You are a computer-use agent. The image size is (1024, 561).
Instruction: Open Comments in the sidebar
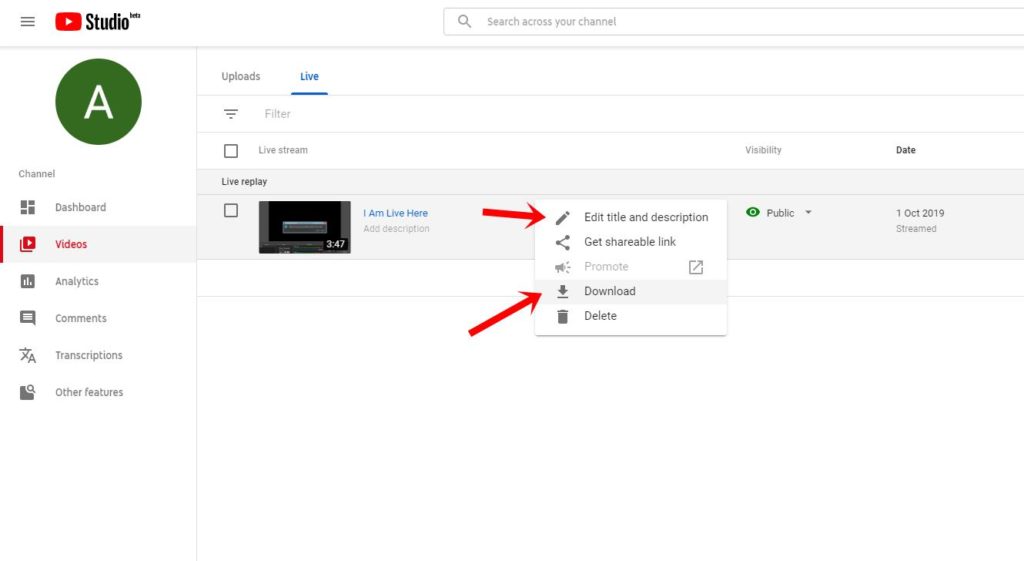coord(98,318)
